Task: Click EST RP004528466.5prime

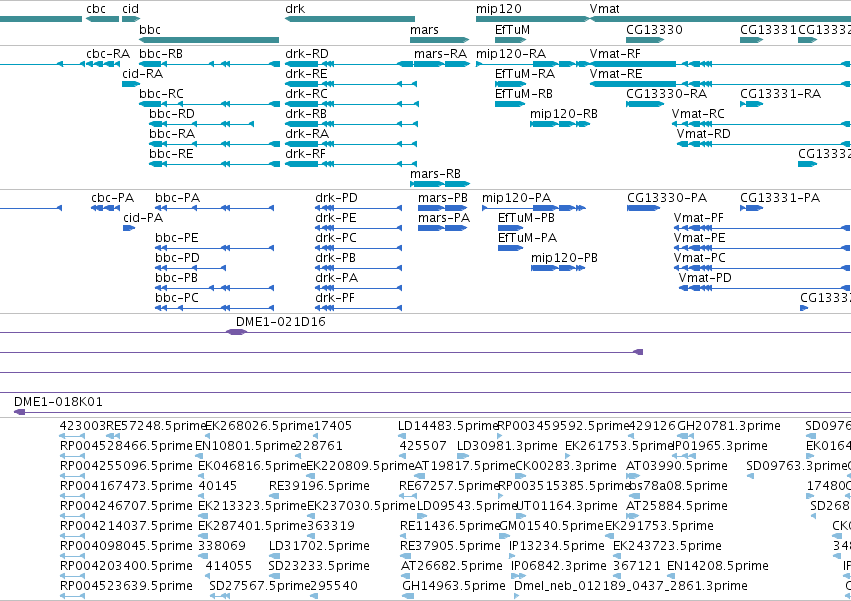Action: (126, 446)
